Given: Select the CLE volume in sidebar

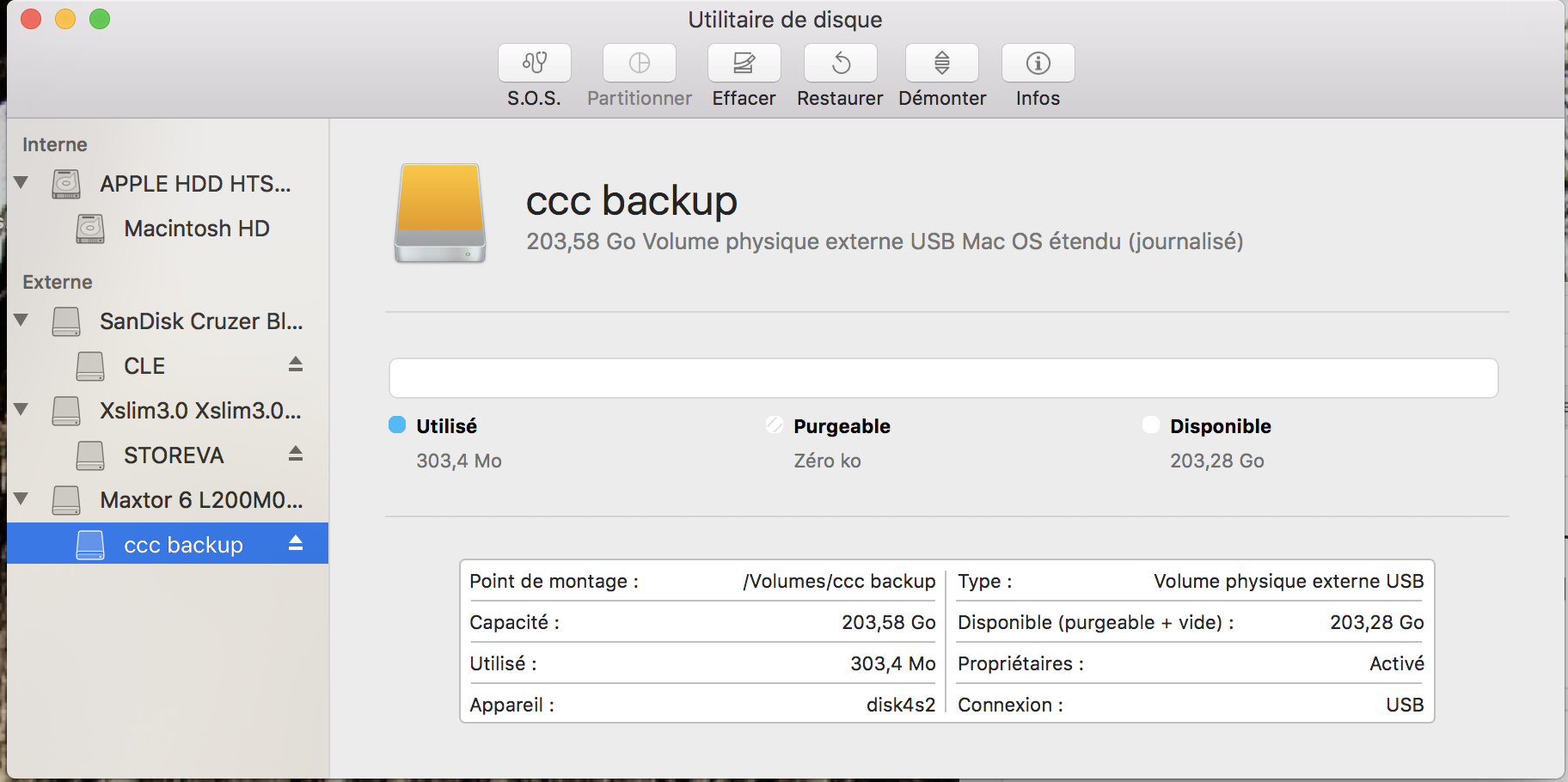Looking at the screenshot, I should point(144,366).
